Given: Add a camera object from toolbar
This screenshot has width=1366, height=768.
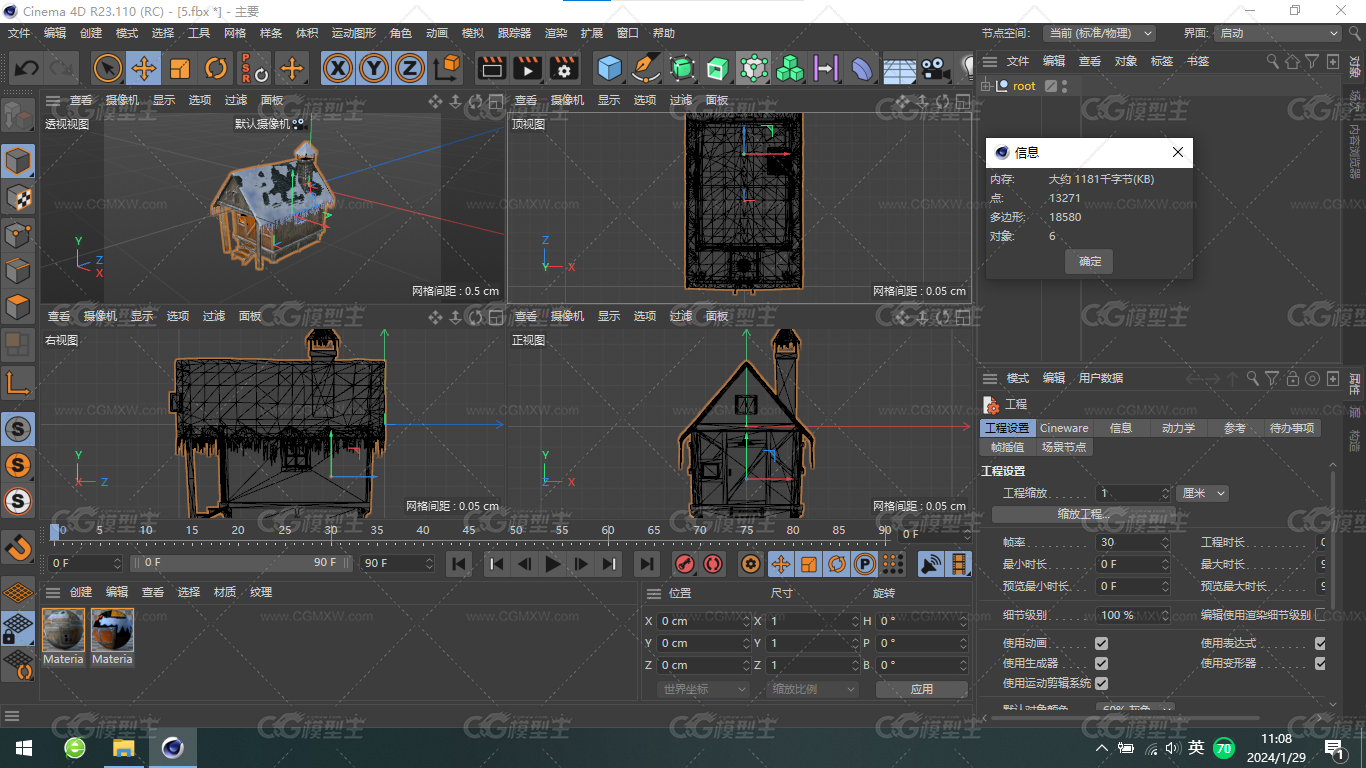Looking at the screenshot, I should [935, 68].
